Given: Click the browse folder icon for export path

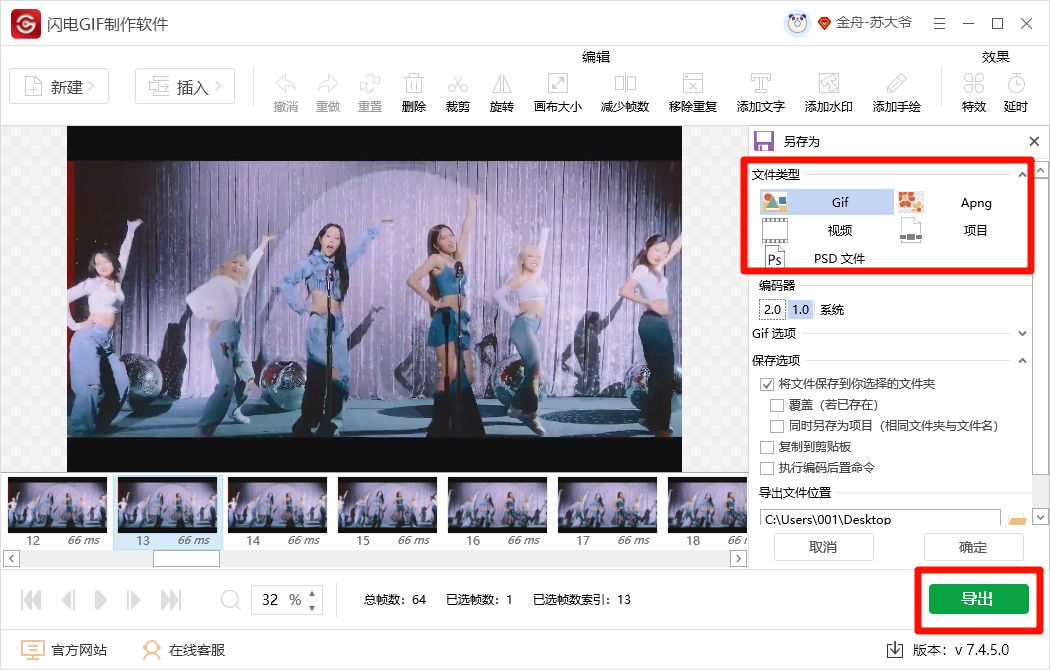Looking at the screenshot, I should [1017, 519].
